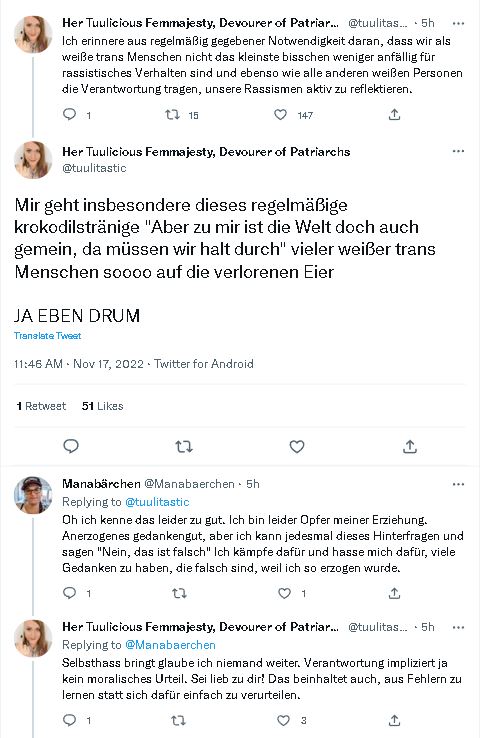Open more options on Manabärchen's reply
Viewport: 492px width, 738px height.
tap(458, 484)
